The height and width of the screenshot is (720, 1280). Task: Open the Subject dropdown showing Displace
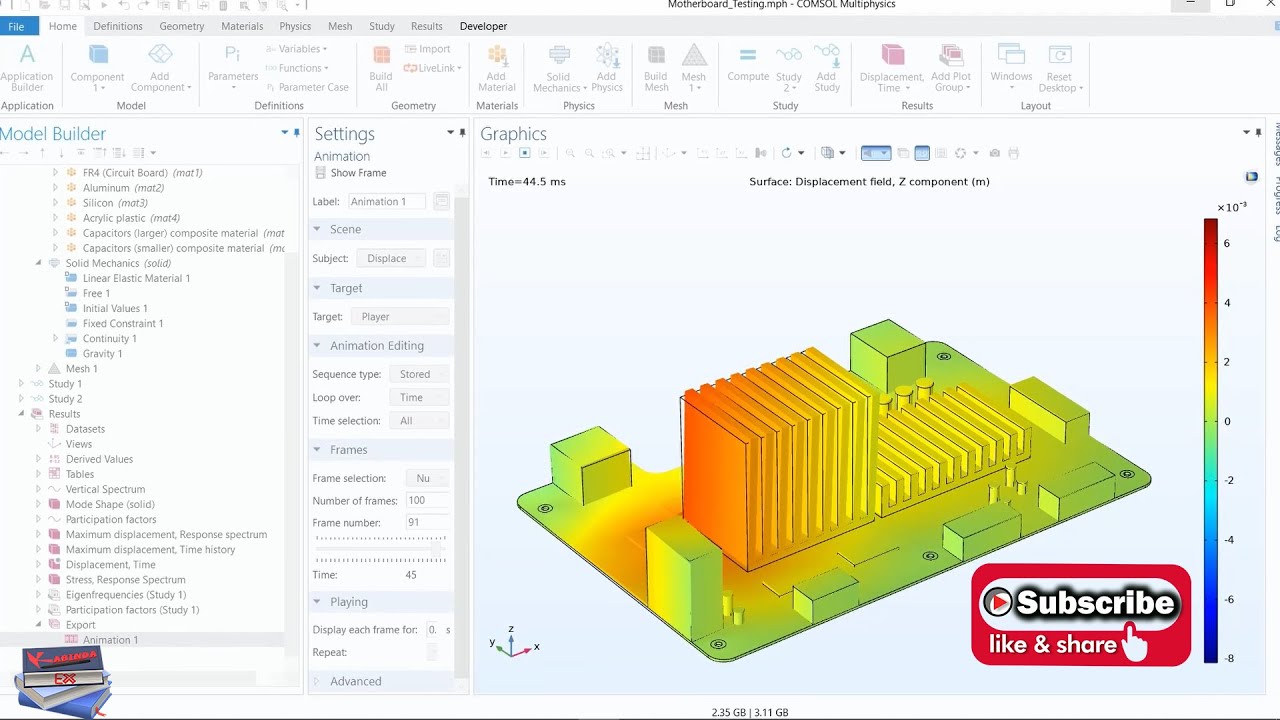(391, 258)
